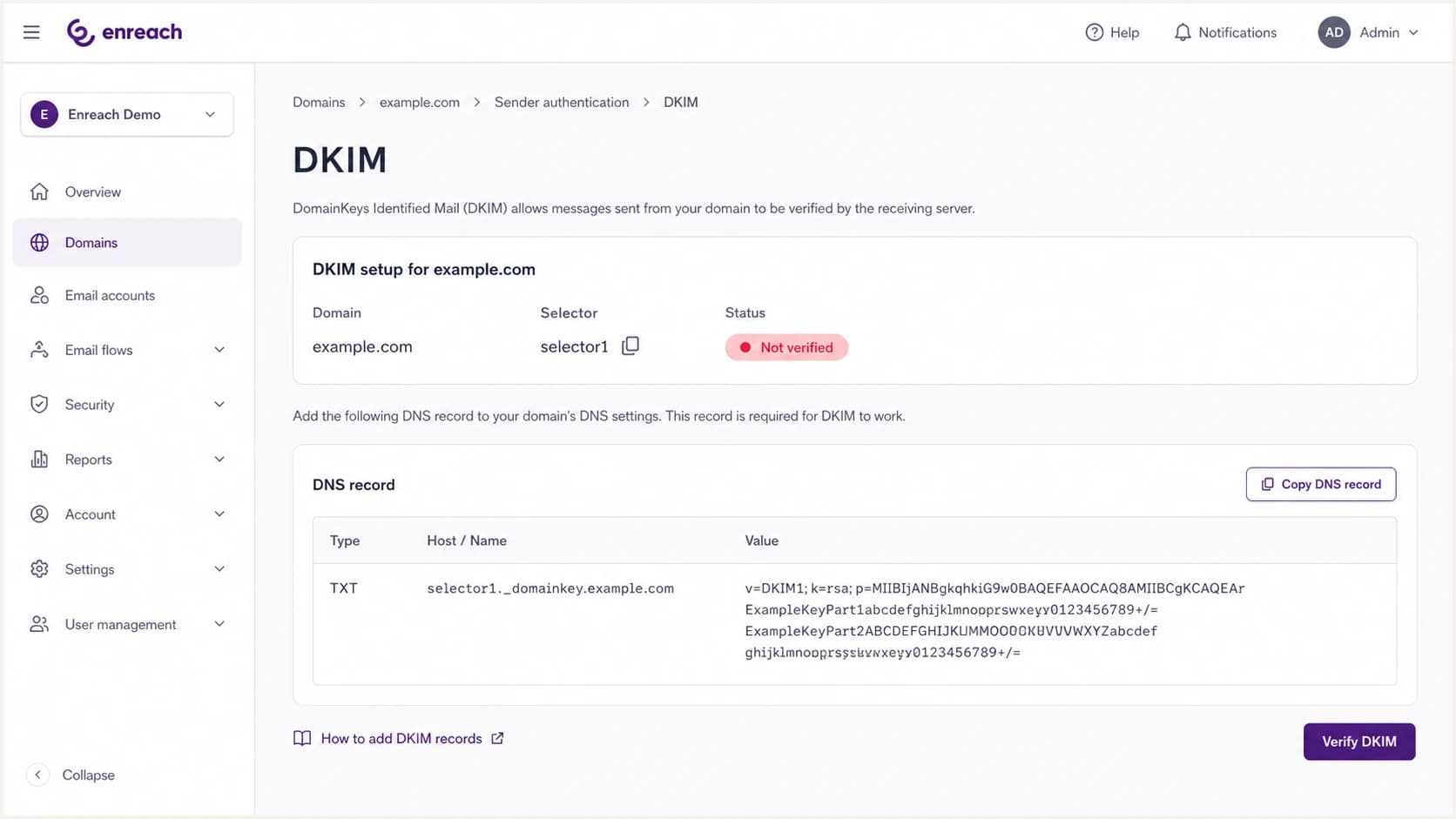Click Collapse label in sidebar
This screenshot has height=819, width=1456.
click(88, 775)
